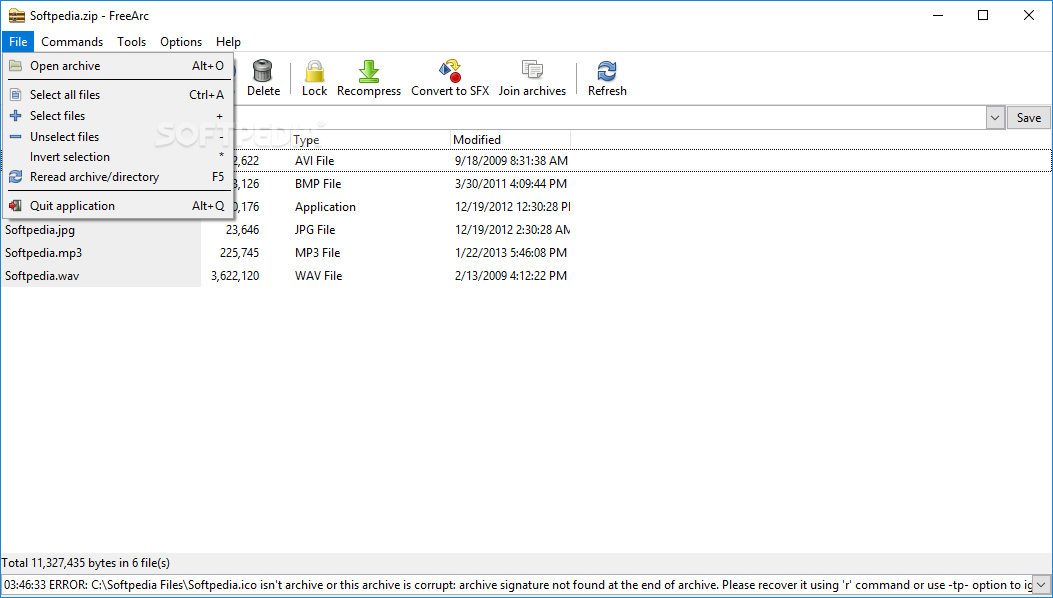The width and height of the screenshot is (1053, 598).
Task: Click the Application type cell
Action: (325, 207)
